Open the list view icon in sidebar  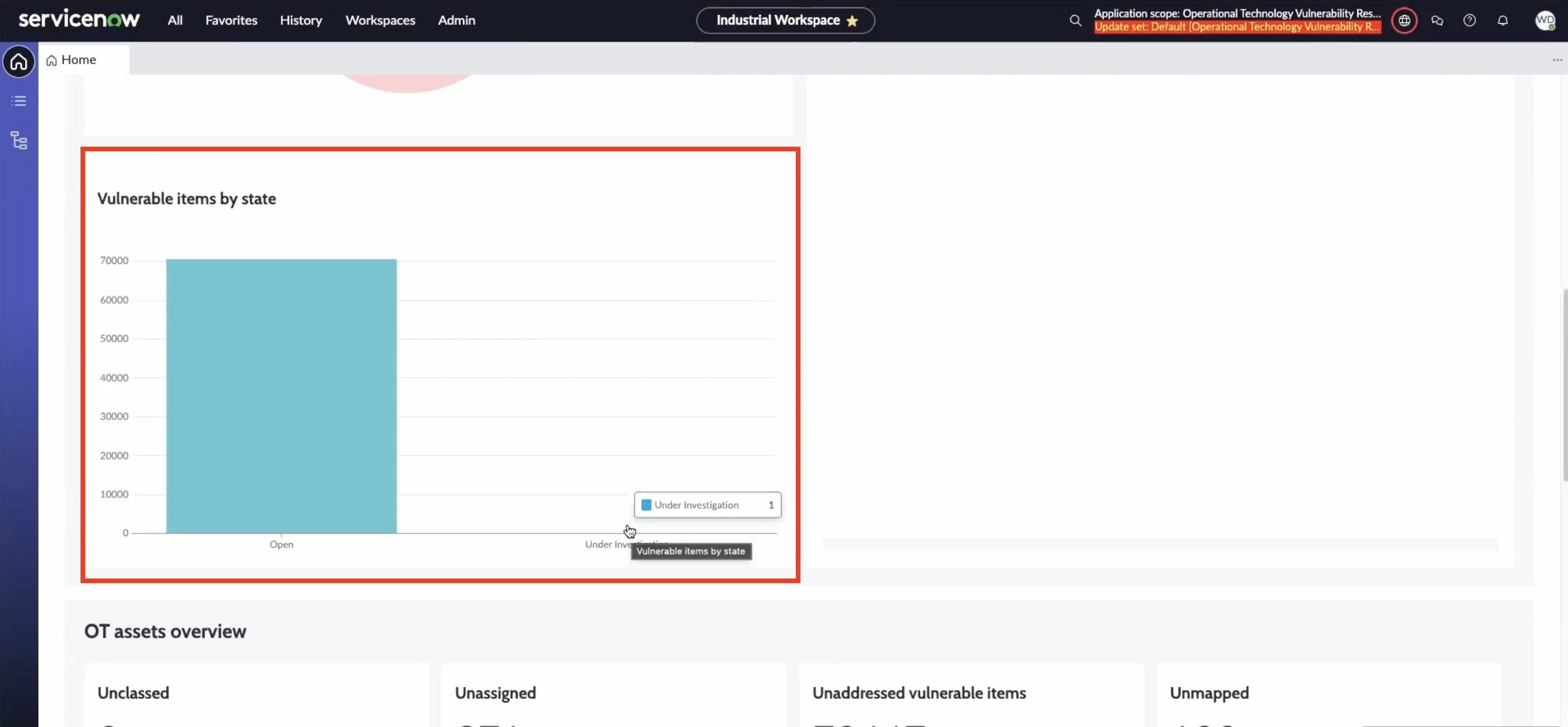click(x=18, y=101)
